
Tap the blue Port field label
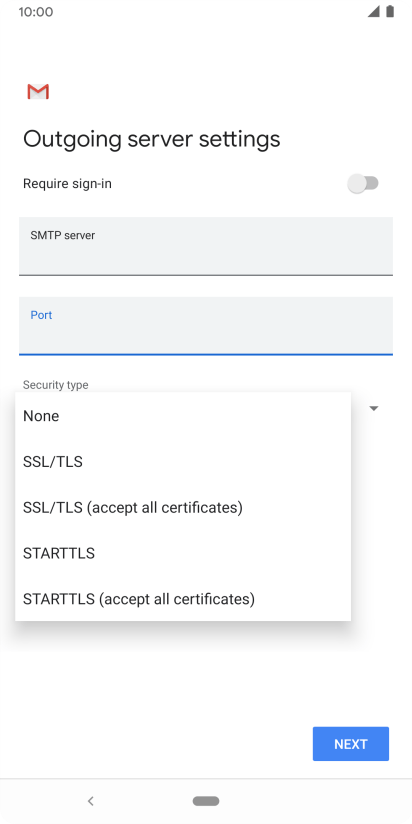[x=42, y=315]
